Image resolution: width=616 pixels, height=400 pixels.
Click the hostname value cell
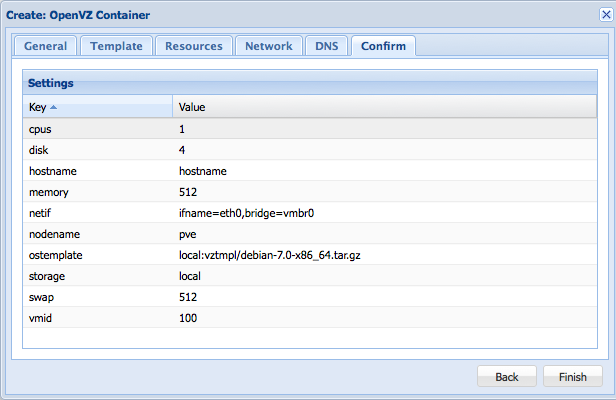[x=385, y=171]
